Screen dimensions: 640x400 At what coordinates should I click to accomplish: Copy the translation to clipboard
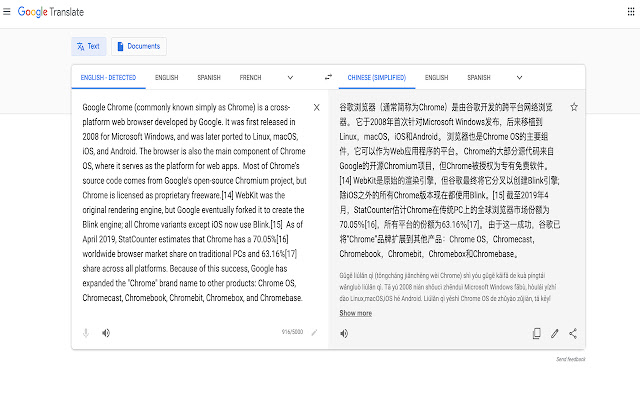pos(537,332)
